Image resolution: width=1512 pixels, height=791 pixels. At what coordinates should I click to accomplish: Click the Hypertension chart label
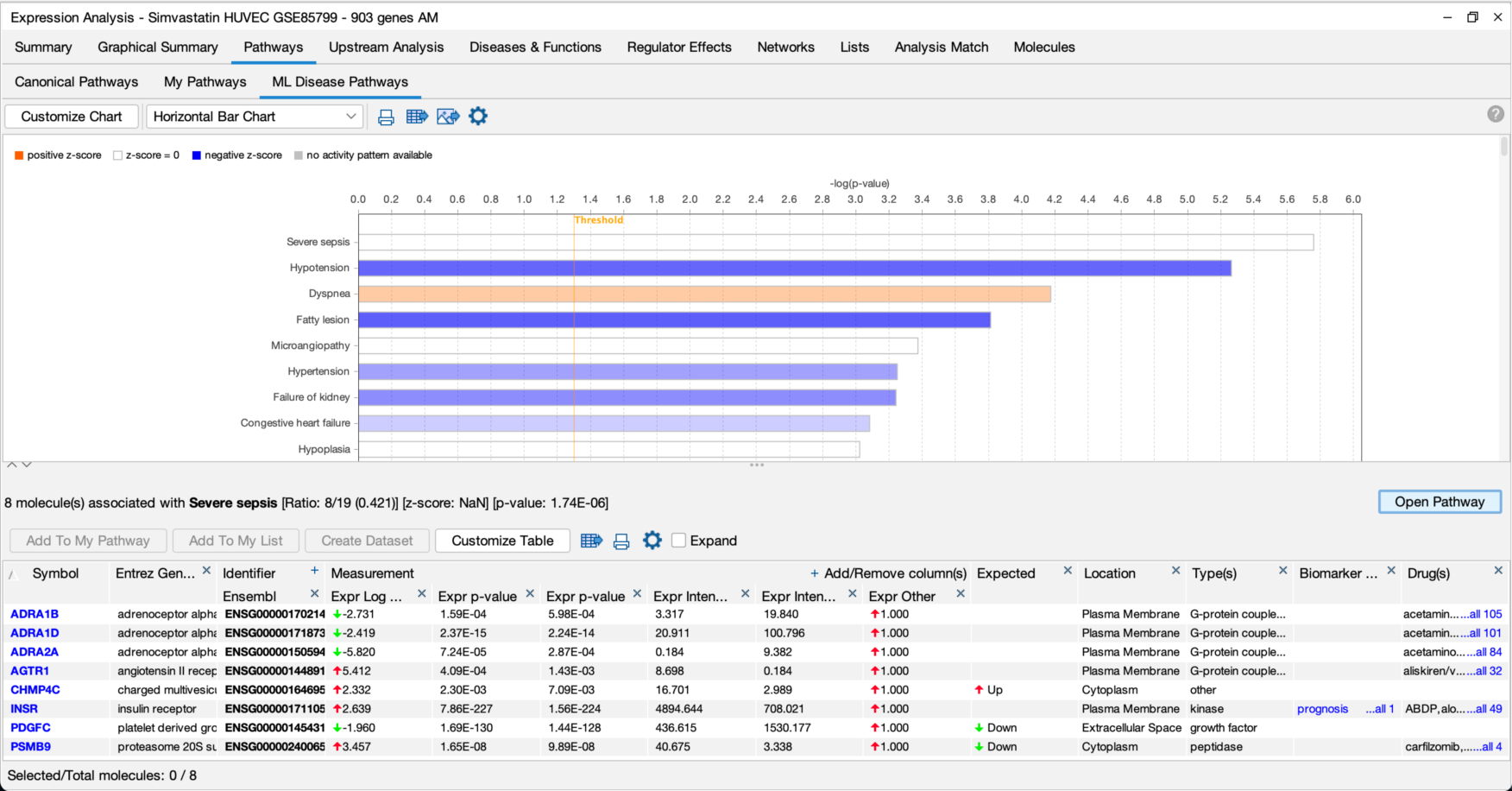(x=318, y=371)
